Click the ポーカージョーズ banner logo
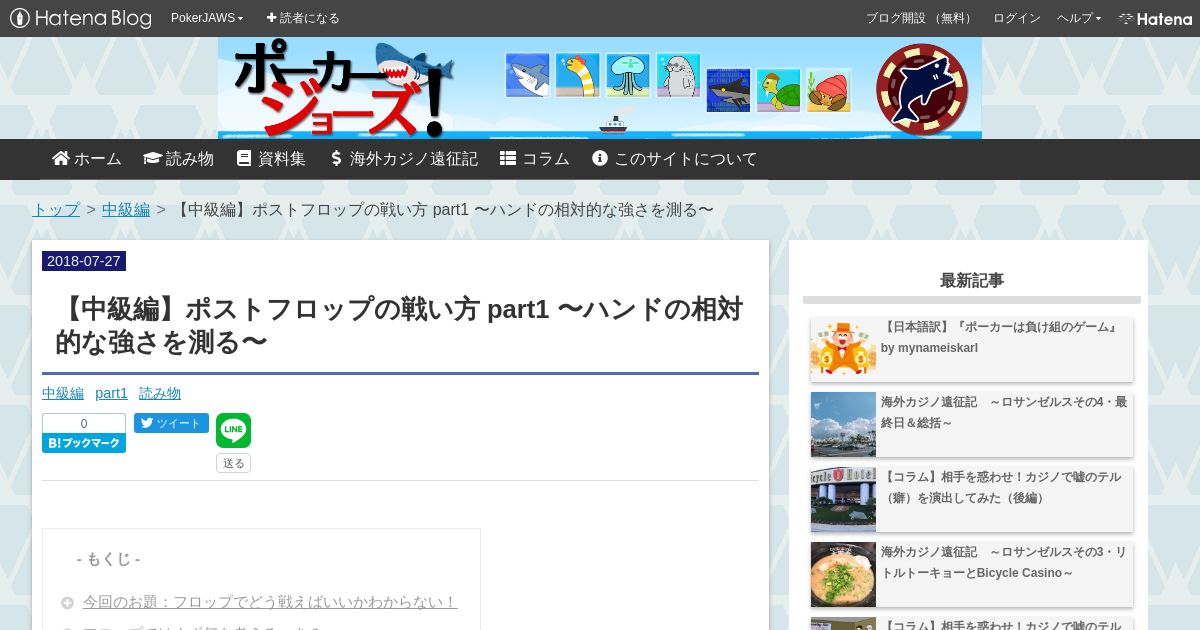Image resolution: width=1200 pixels, height=630 pixels. (342, 88)
